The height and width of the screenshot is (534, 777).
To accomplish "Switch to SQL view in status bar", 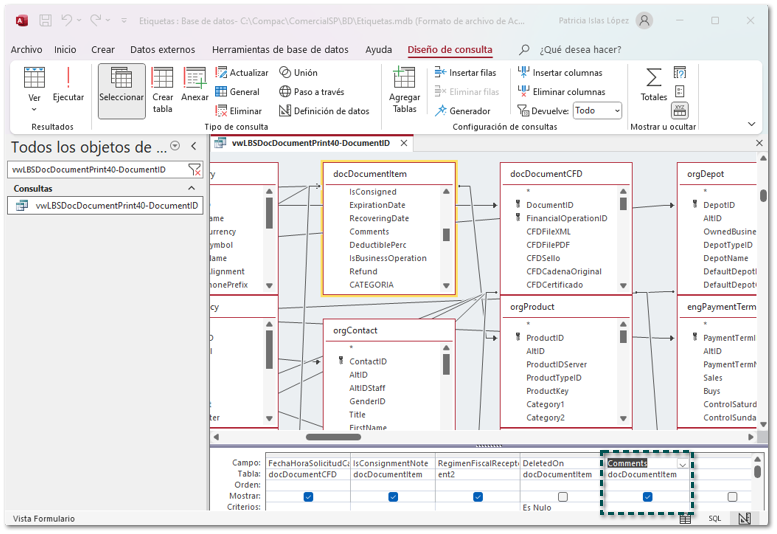I will click(x=715, y=519).
